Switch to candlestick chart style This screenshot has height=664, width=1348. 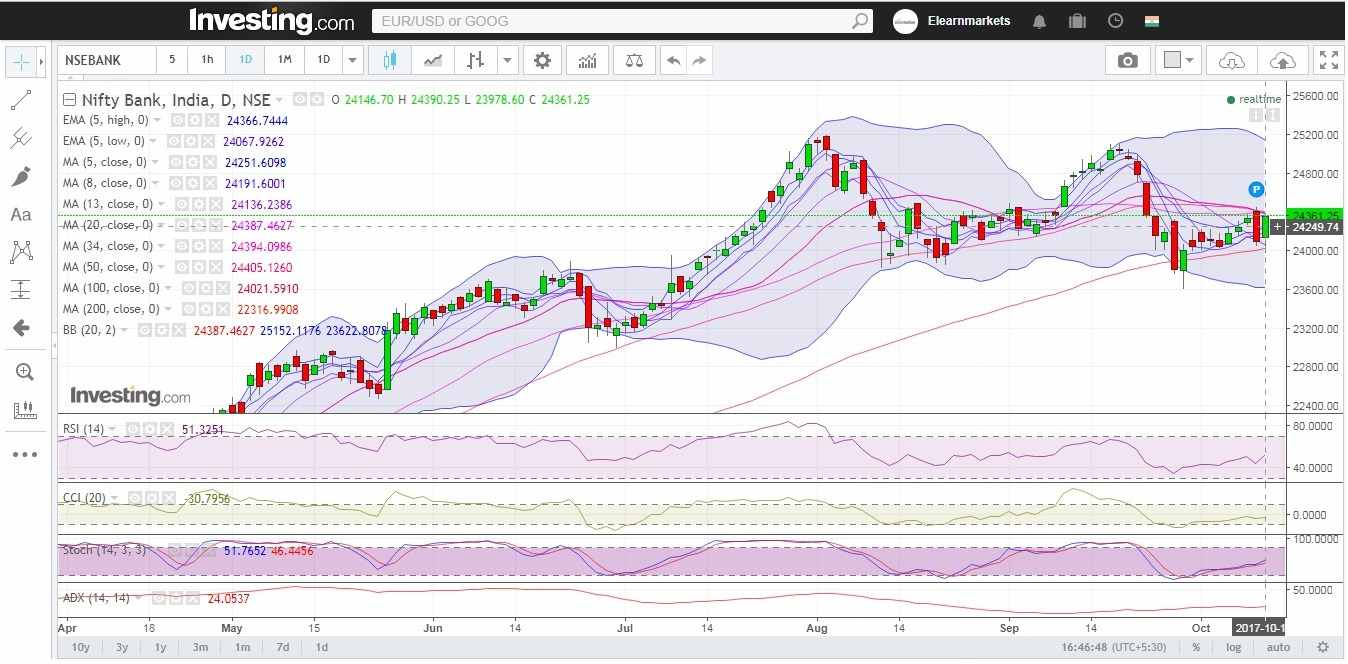point(389,61)
